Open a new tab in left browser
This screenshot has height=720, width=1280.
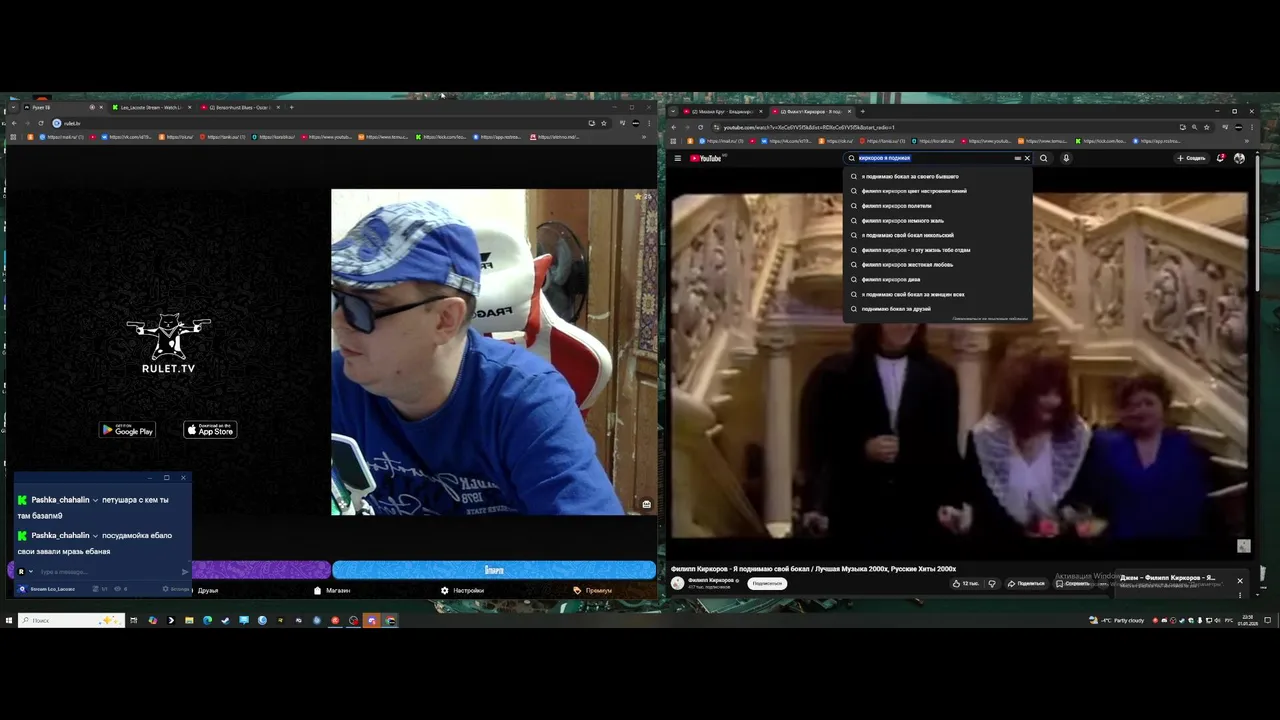[291, 107]
